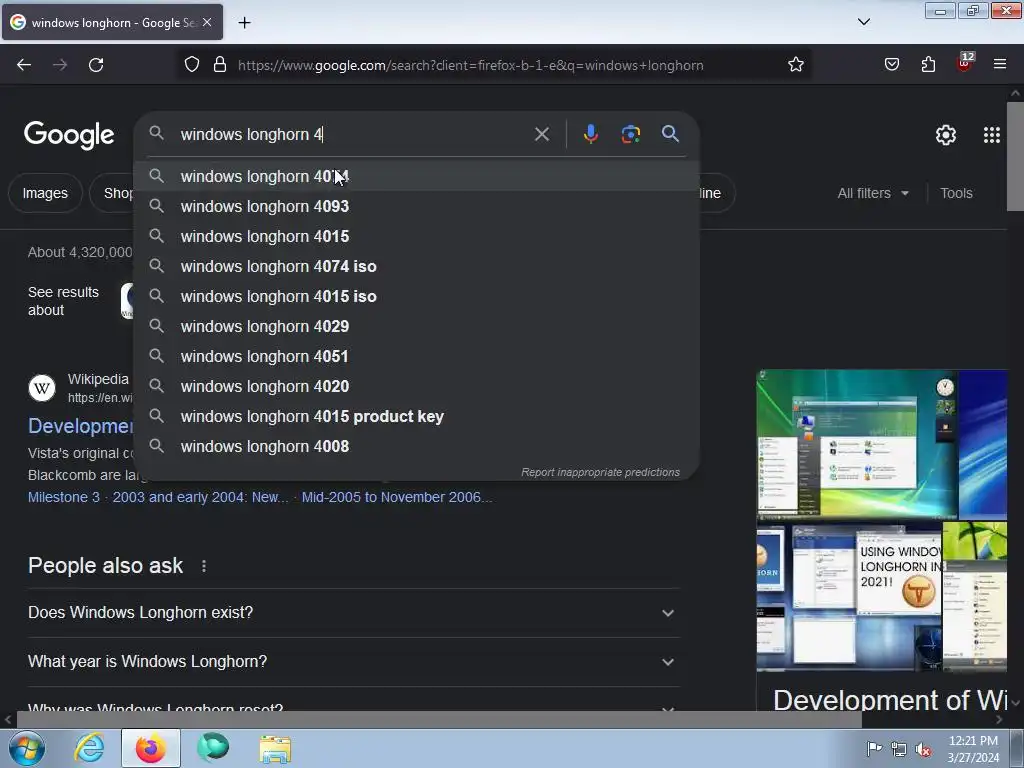Viewport: 1024px width, 768px height.
Task: Open the Mid-2005 to November 2006 sublink
Action: click(397, 498)
